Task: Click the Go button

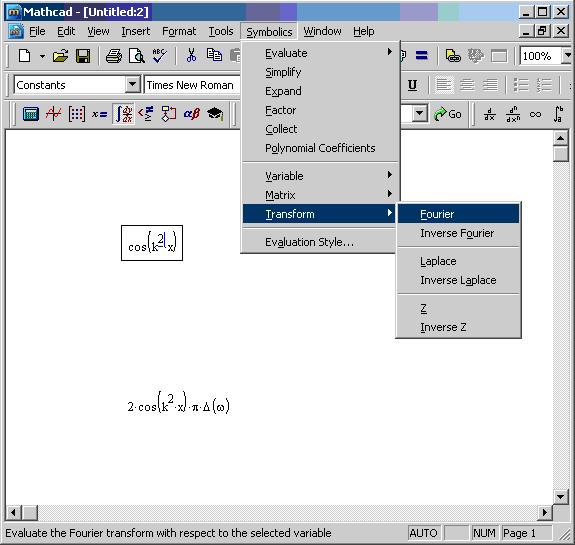Action: tap(447, 114)
